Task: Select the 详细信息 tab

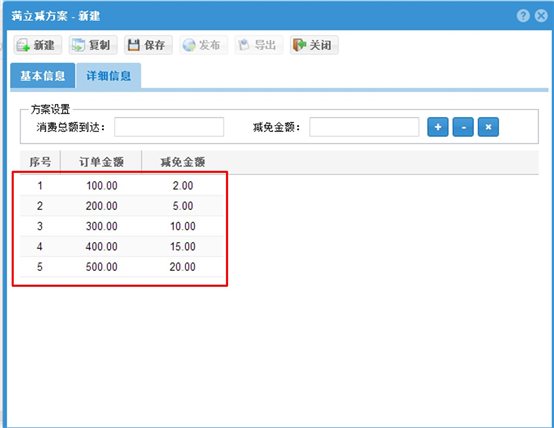Action: pos(108,76)
